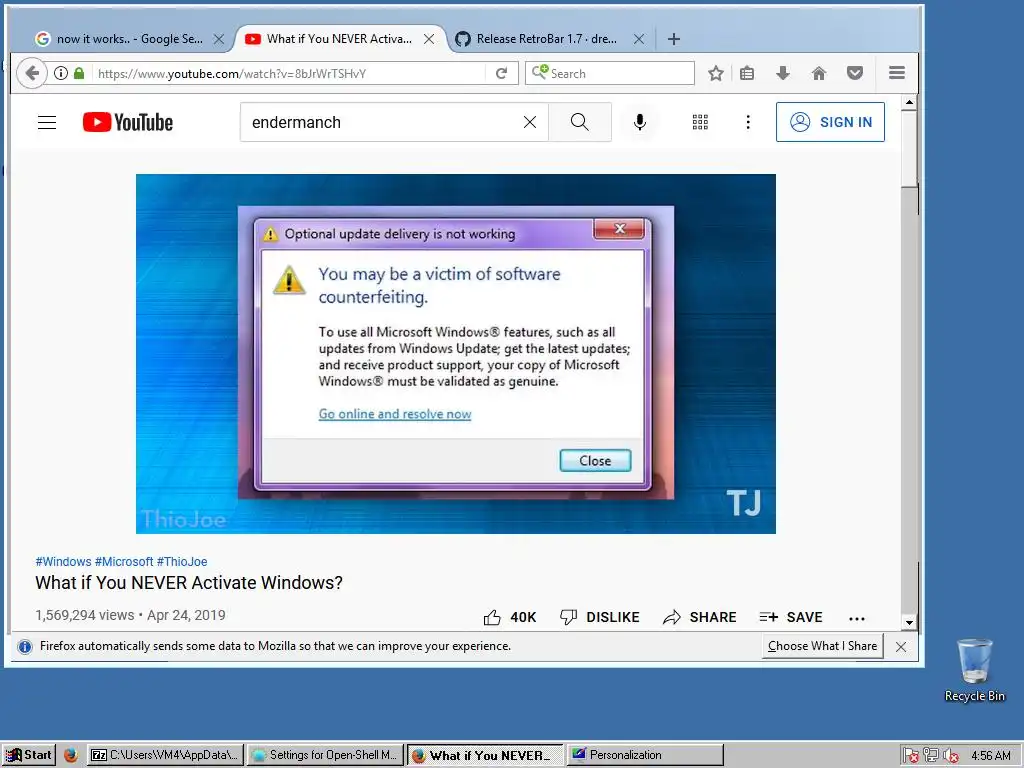This screenshot has width=1024, height=768.
Task: Close the Release RetroBar tab
Action: pyautogui.click(x=639, y=39)
